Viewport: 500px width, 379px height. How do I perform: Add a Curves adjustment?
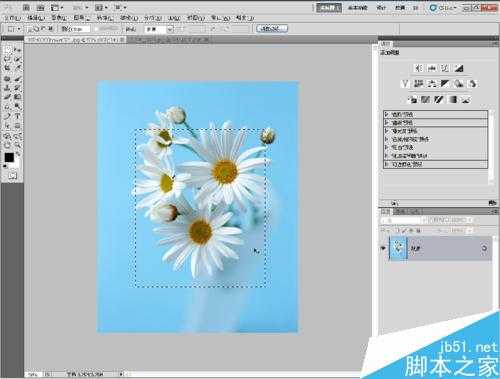[445, 68]
